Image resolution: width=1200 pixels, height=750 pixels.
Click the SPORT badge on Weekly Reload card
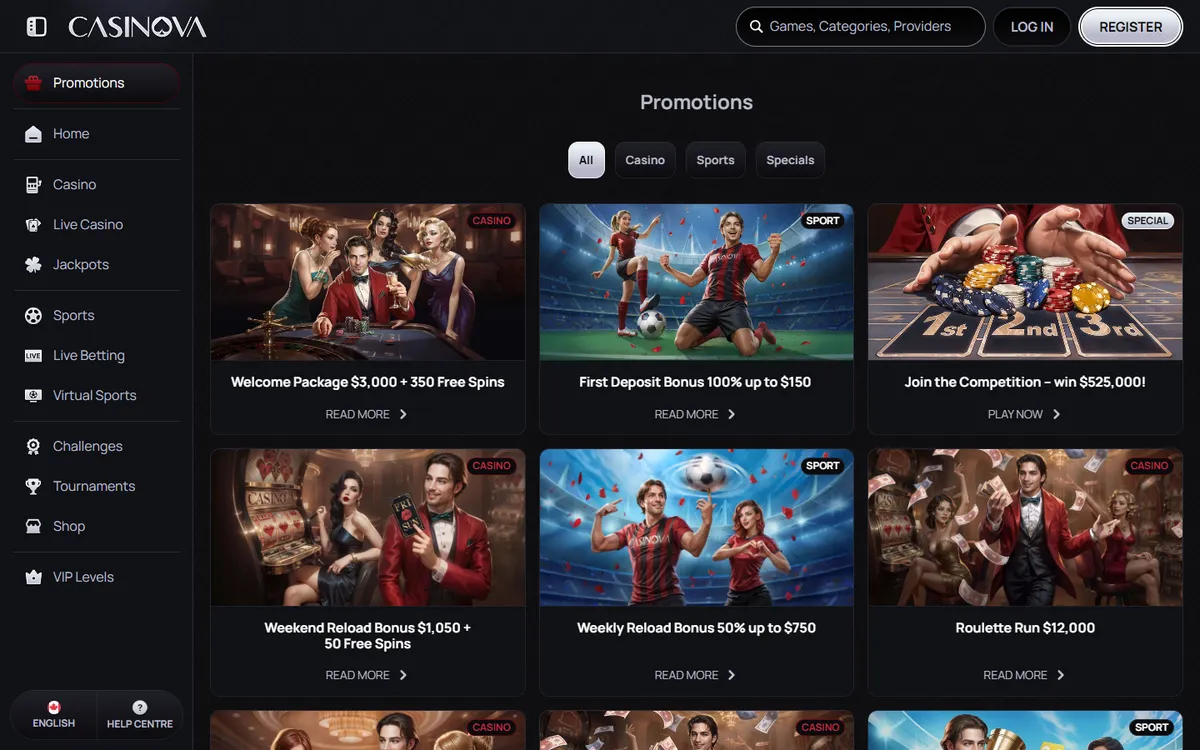(x=823, y=466)
